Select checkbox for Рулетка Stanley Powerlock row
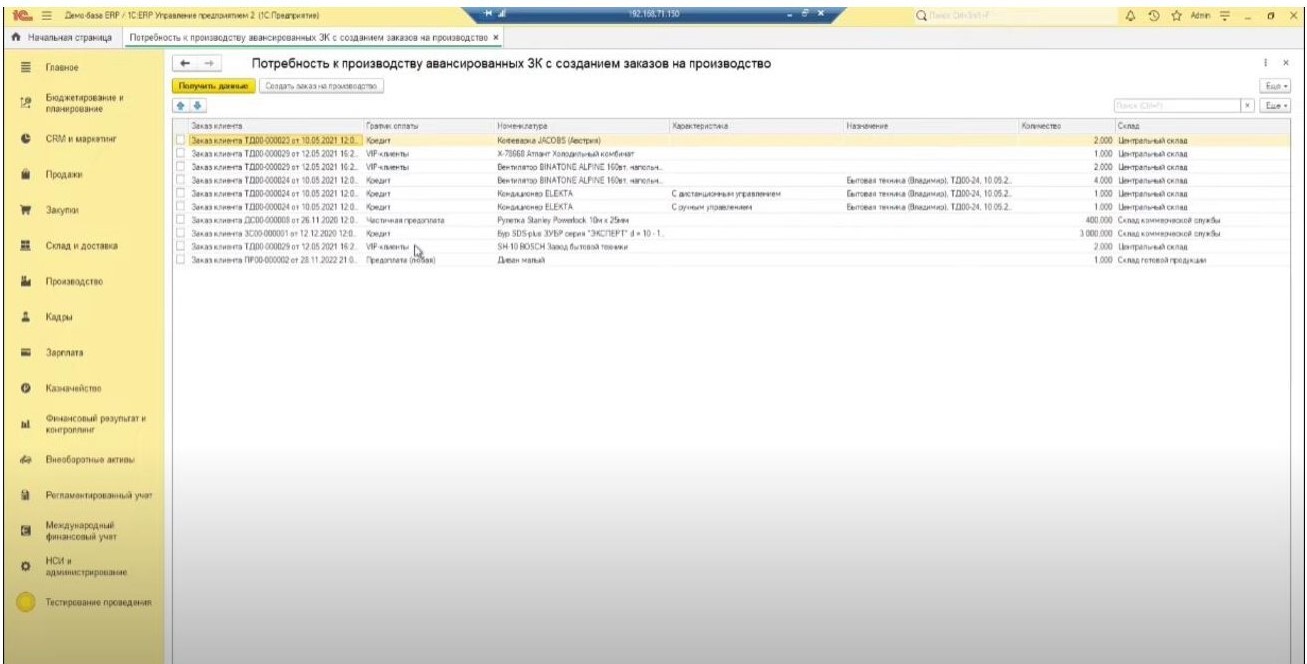 point(181,220)
